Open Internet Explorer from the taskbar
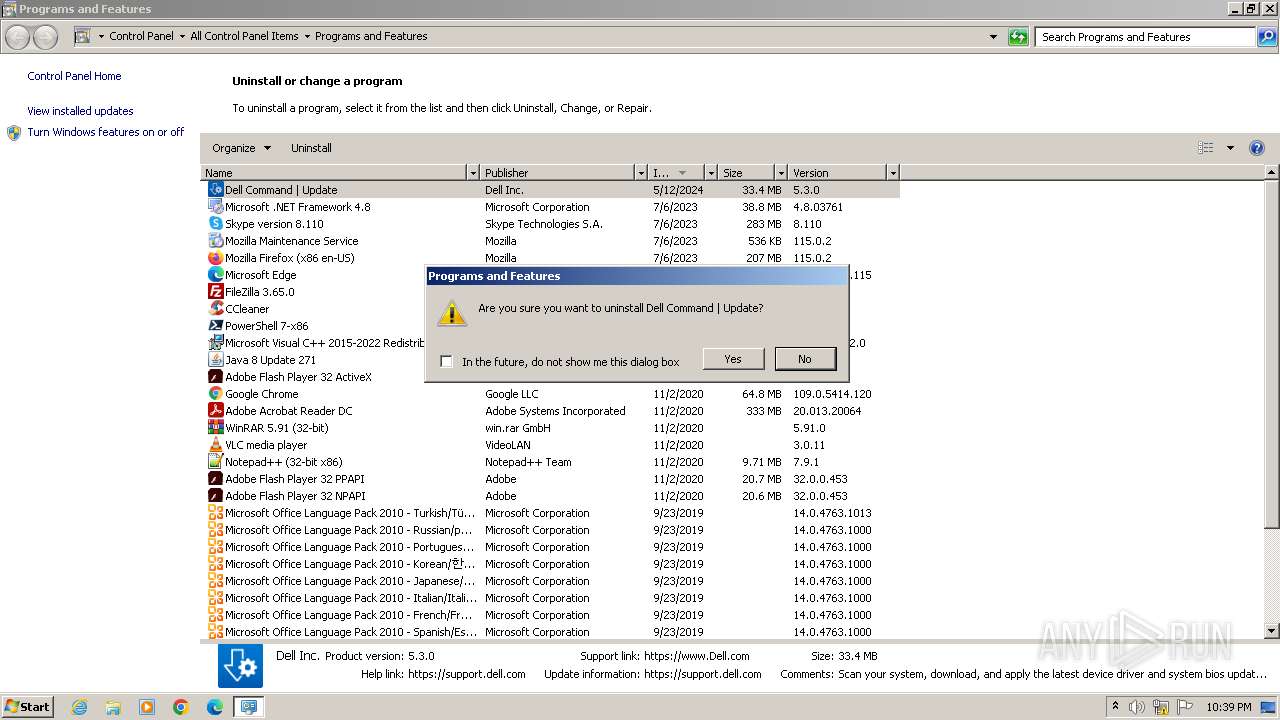1280x720 pixels. pyautogui.click(x=79, y=707)
